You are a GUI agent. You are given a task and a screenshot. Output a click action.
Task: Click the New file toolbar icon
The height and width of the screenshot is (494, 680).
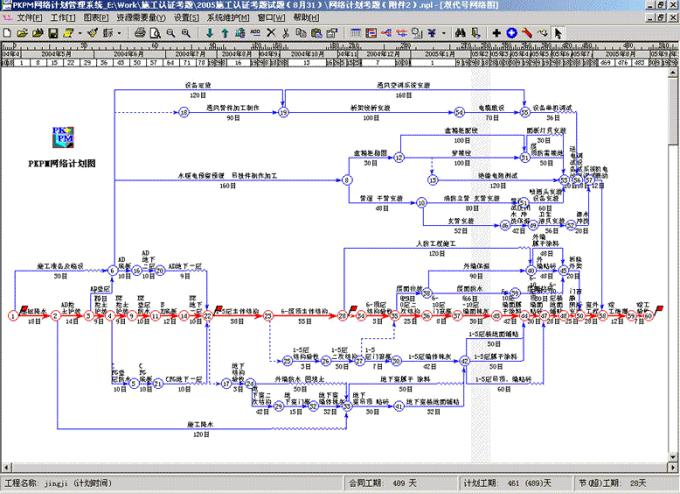[7, 33]
